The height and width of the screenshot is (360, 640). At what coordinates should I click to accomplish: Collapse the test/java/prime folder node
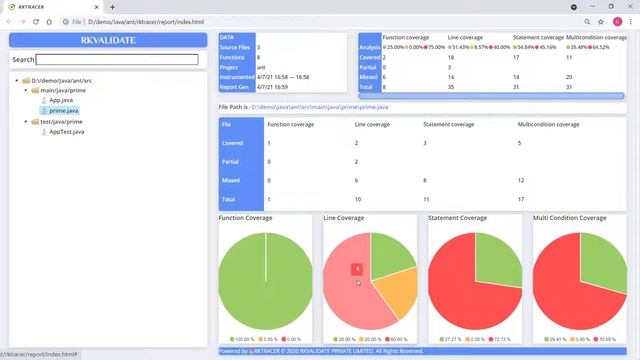26,122
